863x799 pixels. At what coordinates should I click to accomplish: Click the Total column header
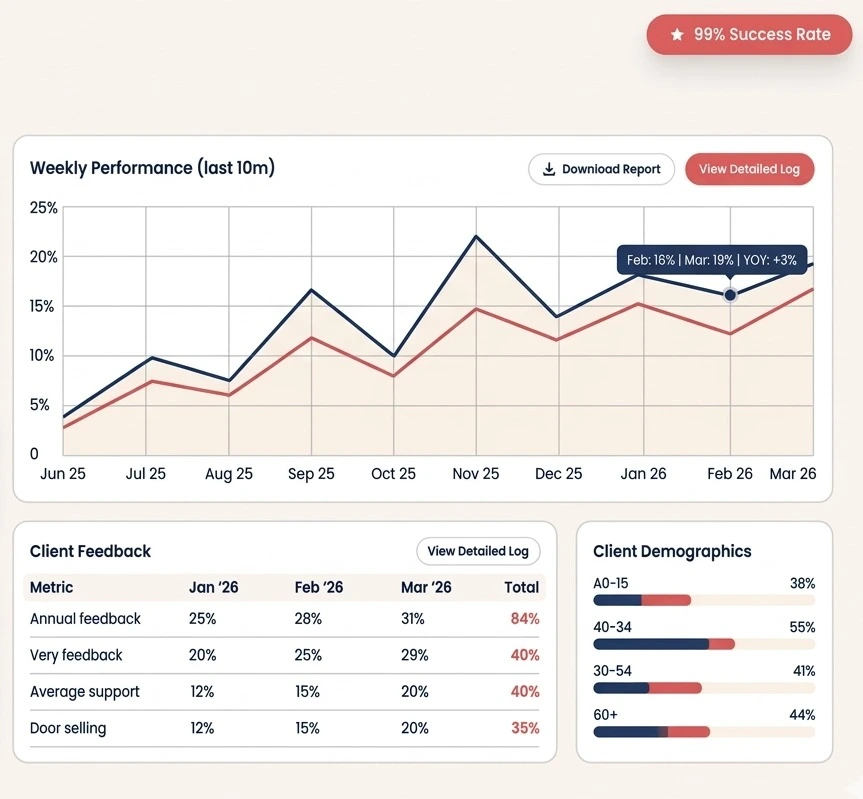(522, 587)
